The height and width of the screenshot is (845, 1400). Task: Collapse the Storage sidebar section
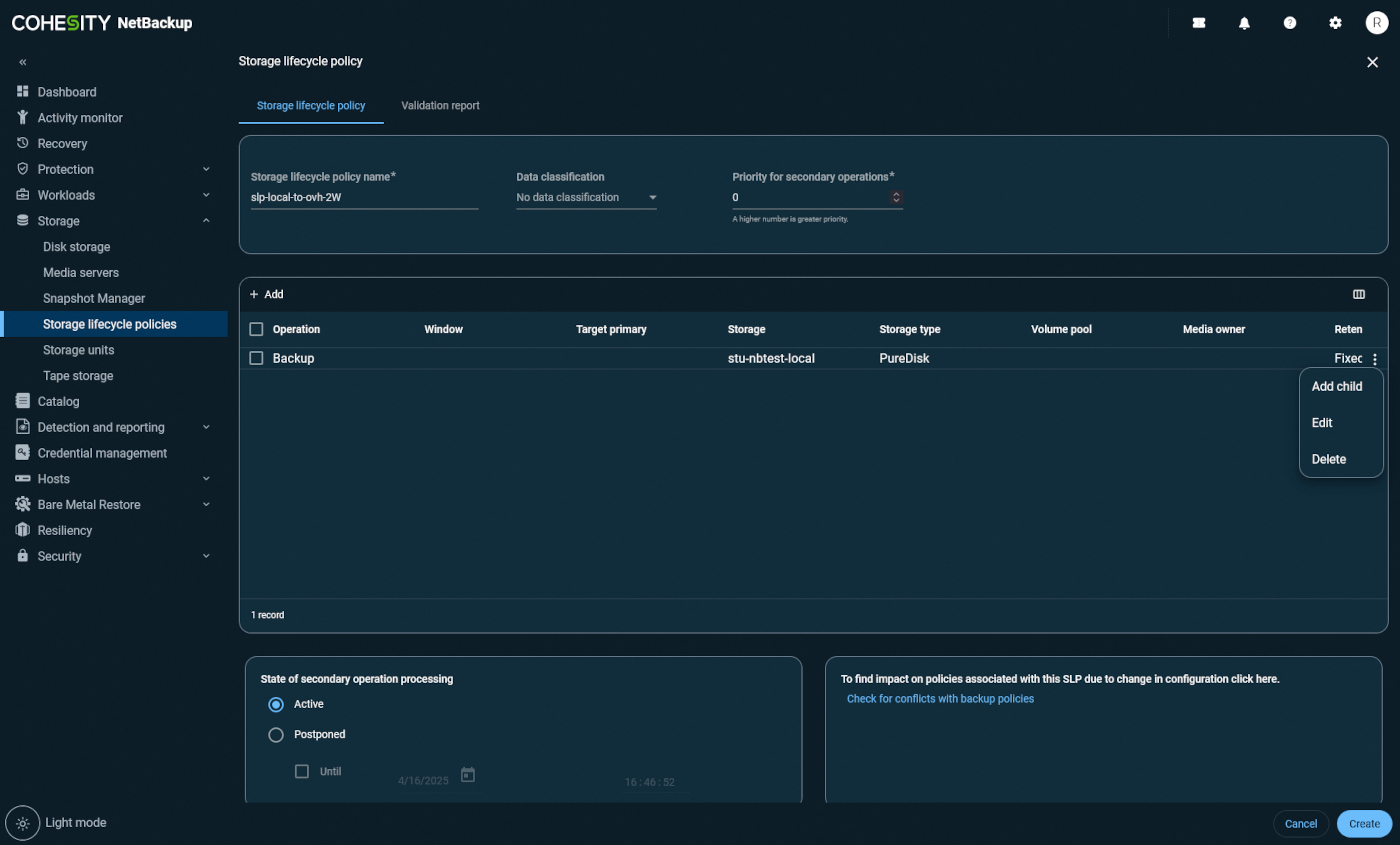(x=206, y=221)
